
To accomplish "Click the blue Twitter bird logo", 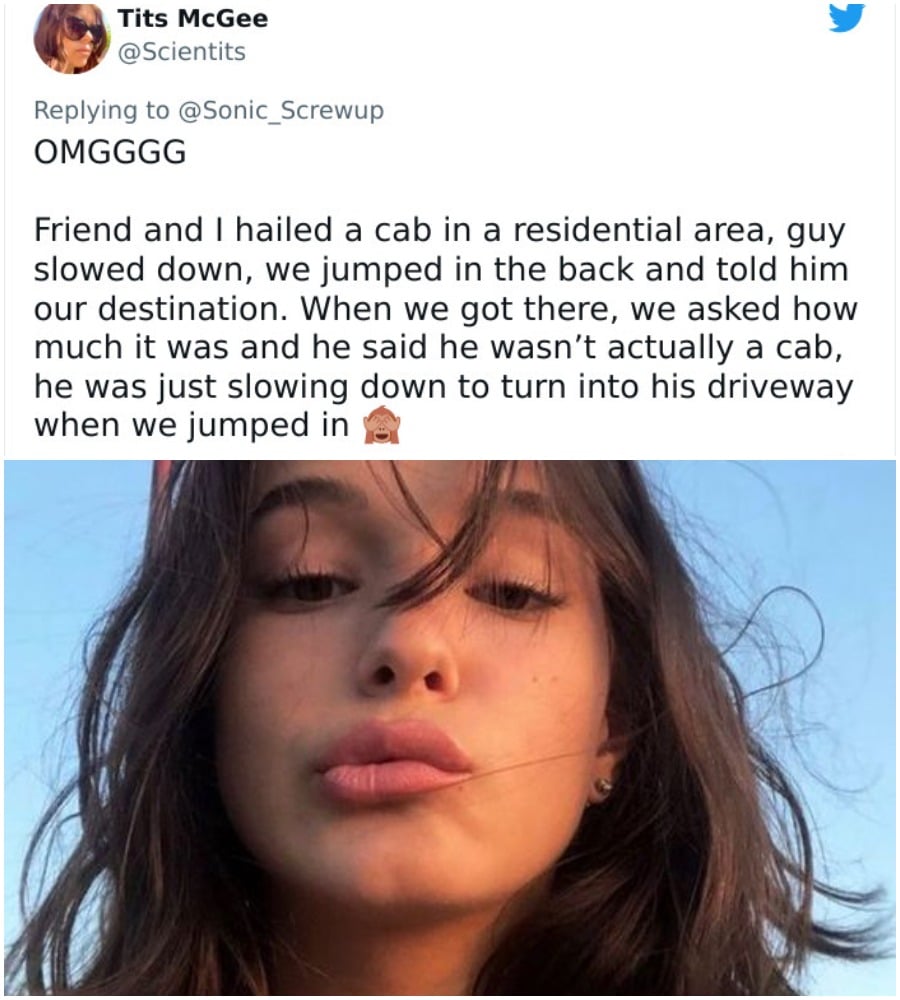I will tap(846, 17).
